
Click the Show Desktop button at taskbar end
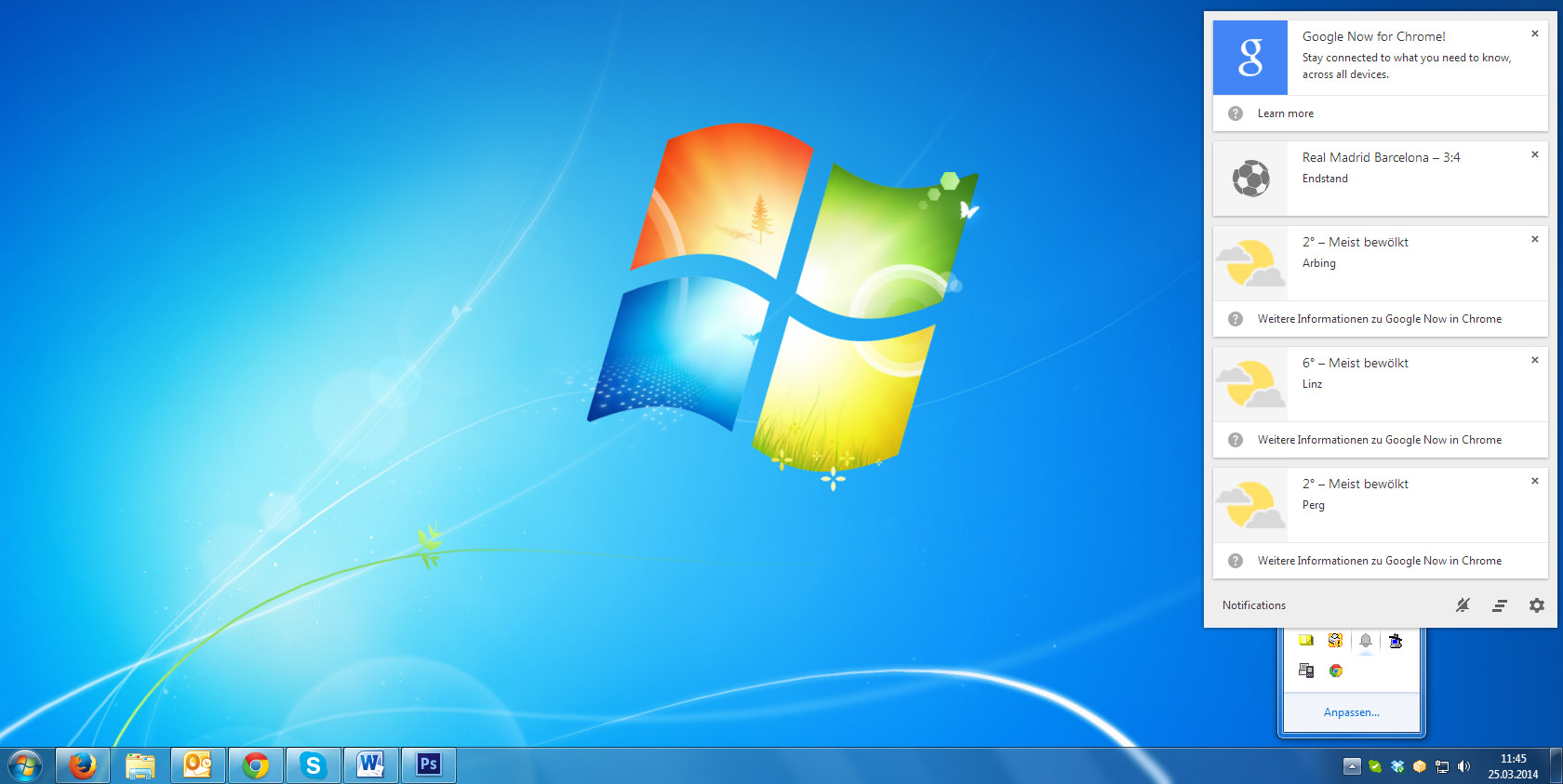(1556, 765)
